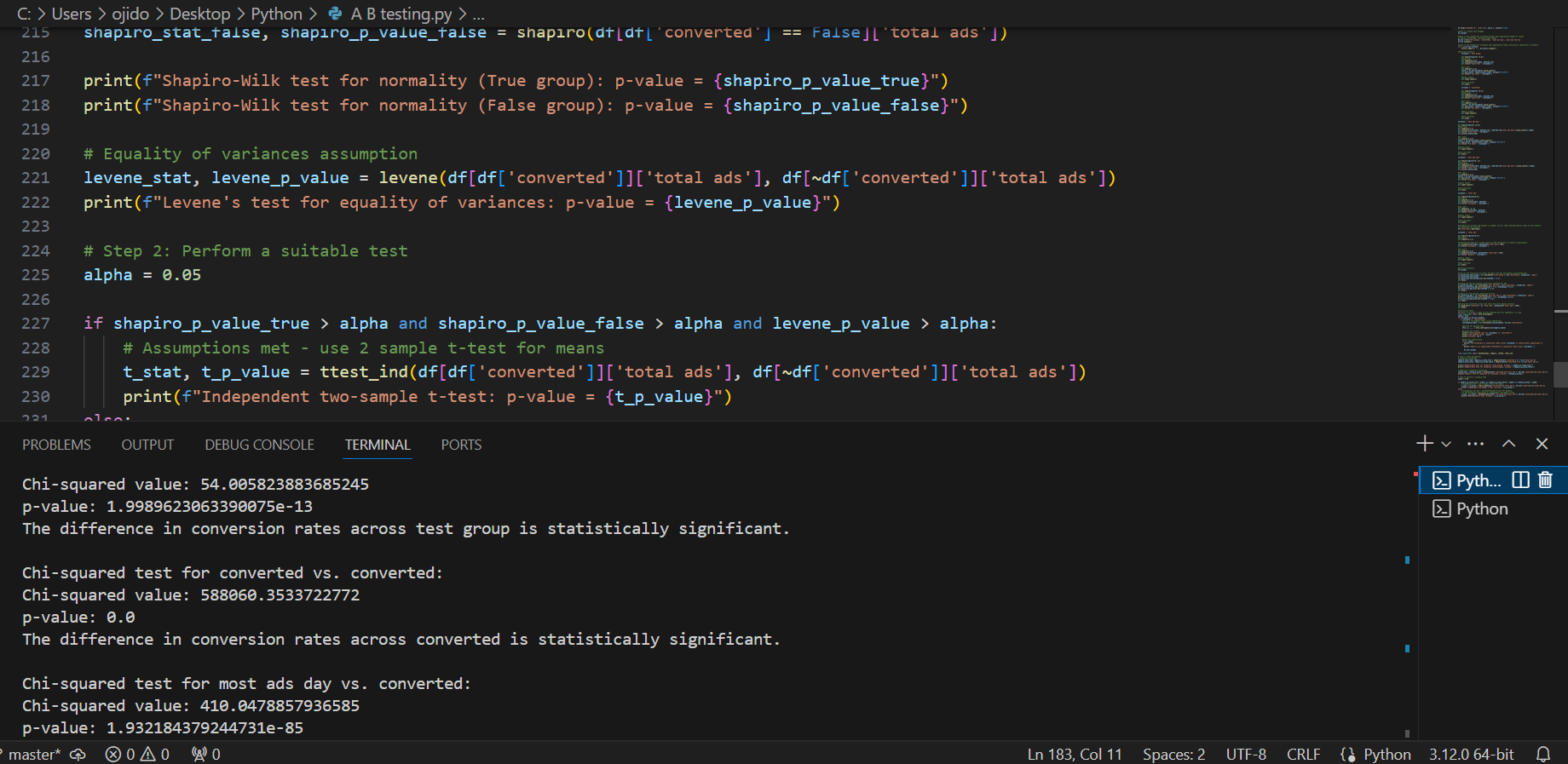The height and width of the screenshot is (764, 1568).
Task: Click the language status curly braces icon
Action: (x=1347, y=754)
